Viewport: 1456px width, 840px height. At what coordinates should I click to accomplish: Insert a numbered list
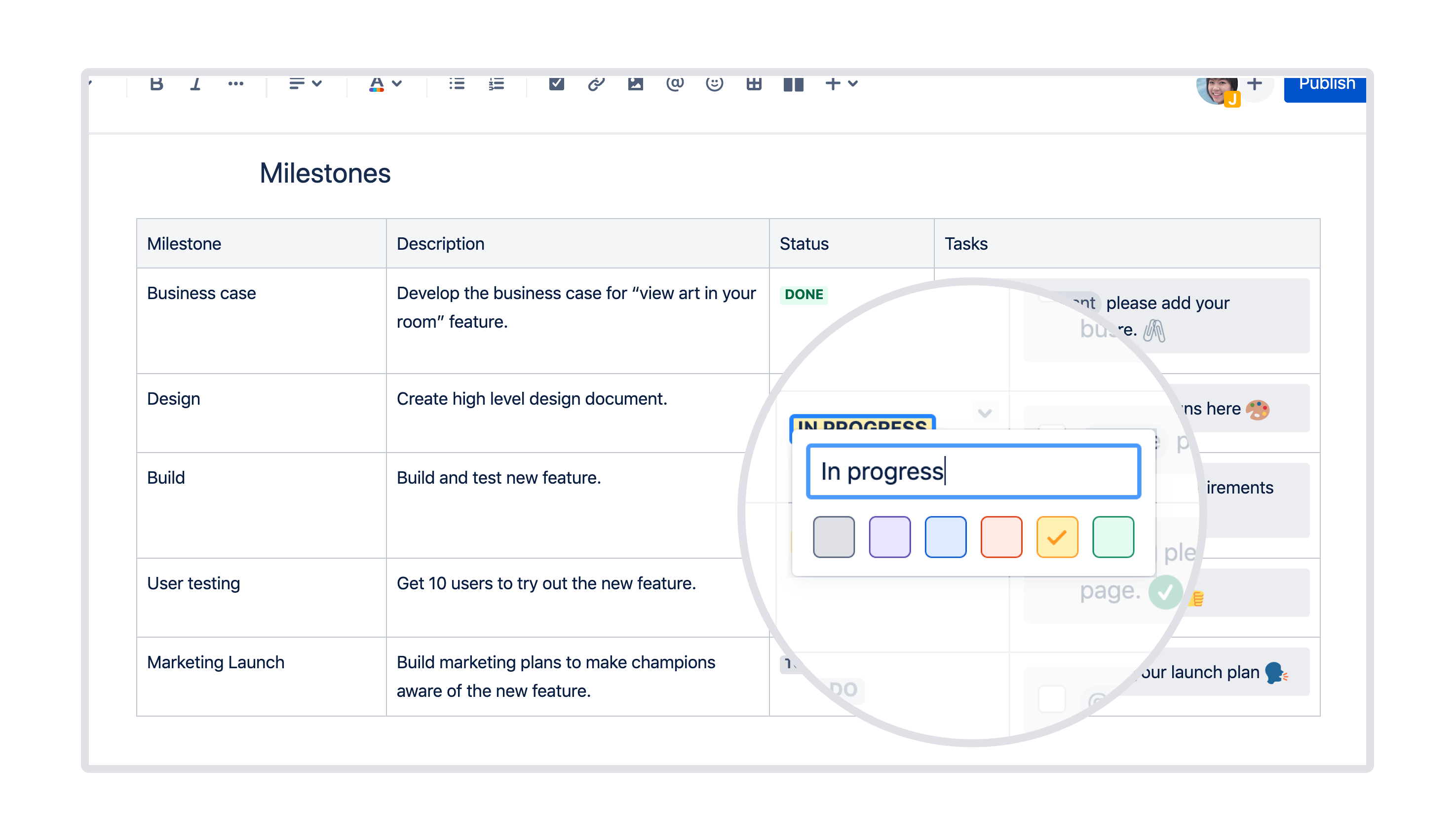click(496, 84)
